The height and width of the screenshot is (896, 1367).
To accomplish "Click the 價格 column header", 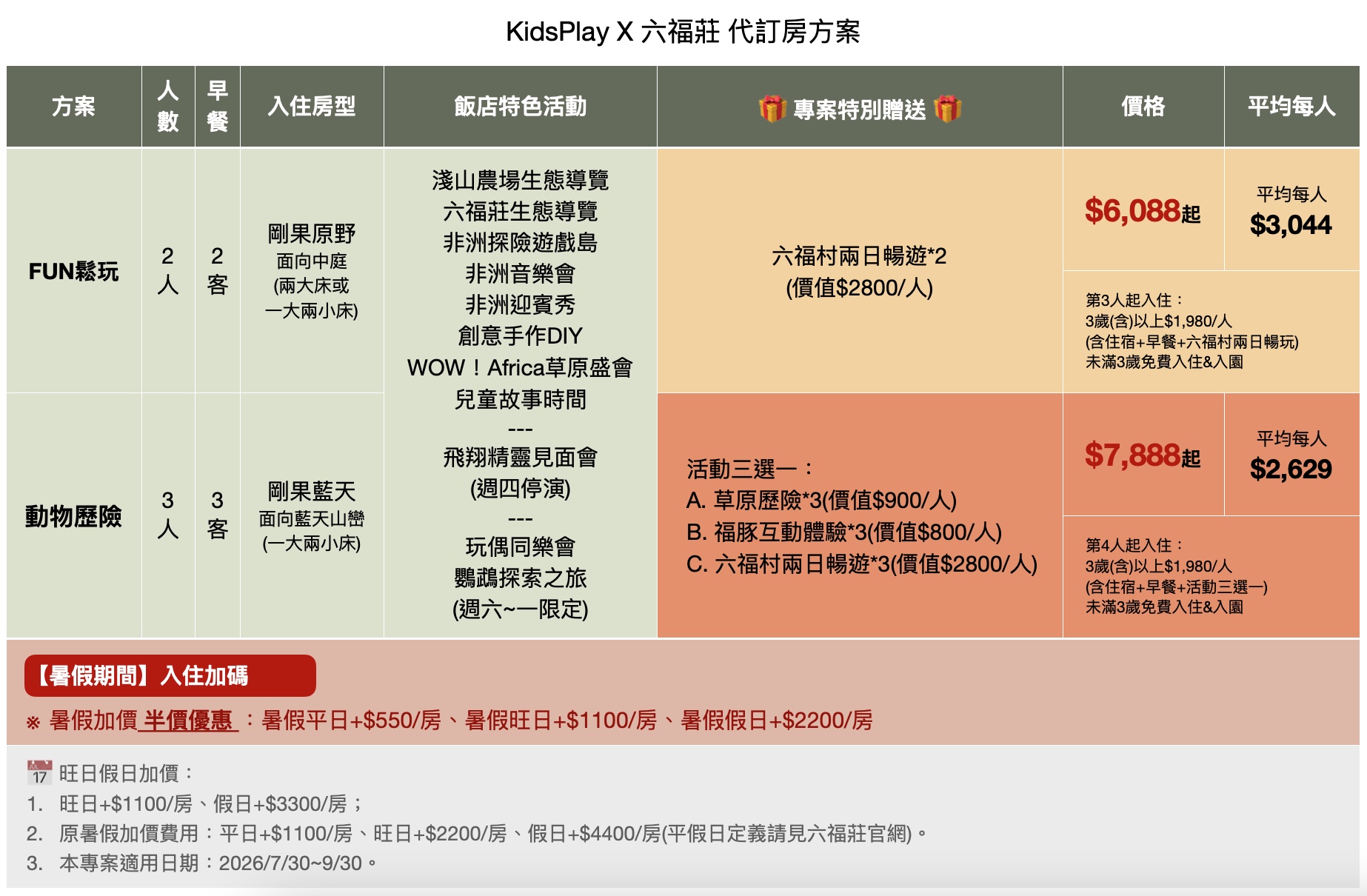I will pyautogui.click(x=1143, y=106).
